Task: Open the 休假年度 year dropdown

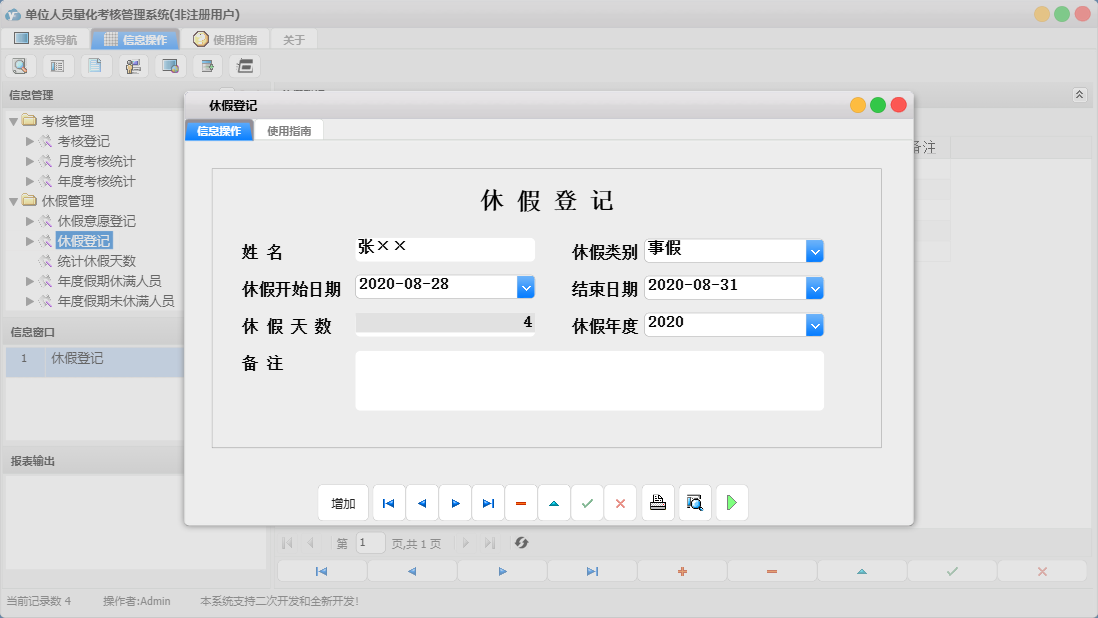Action: [815, 323]
